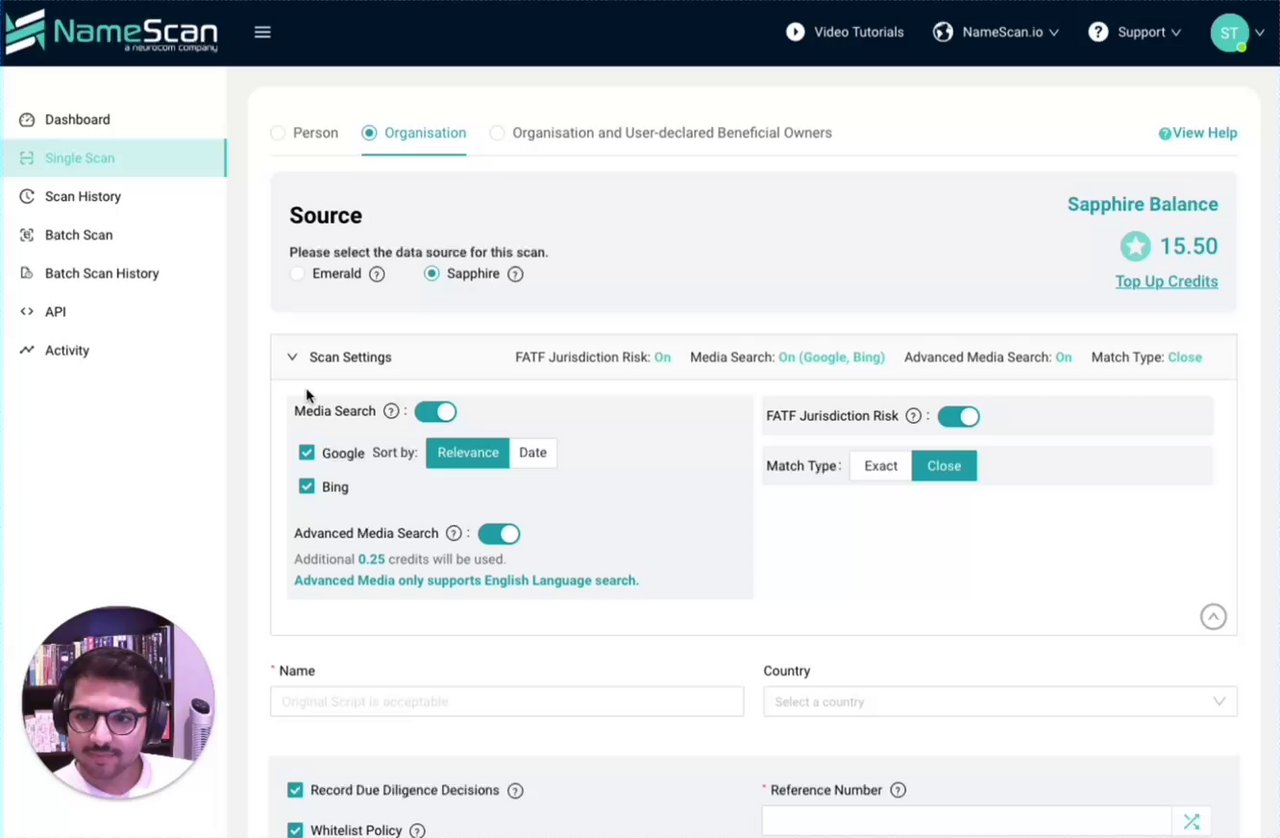Click the Batch Scan sidebar icon
Image resolution: width=1280 pixels, height=838 pixels.
tap(27, 235)
